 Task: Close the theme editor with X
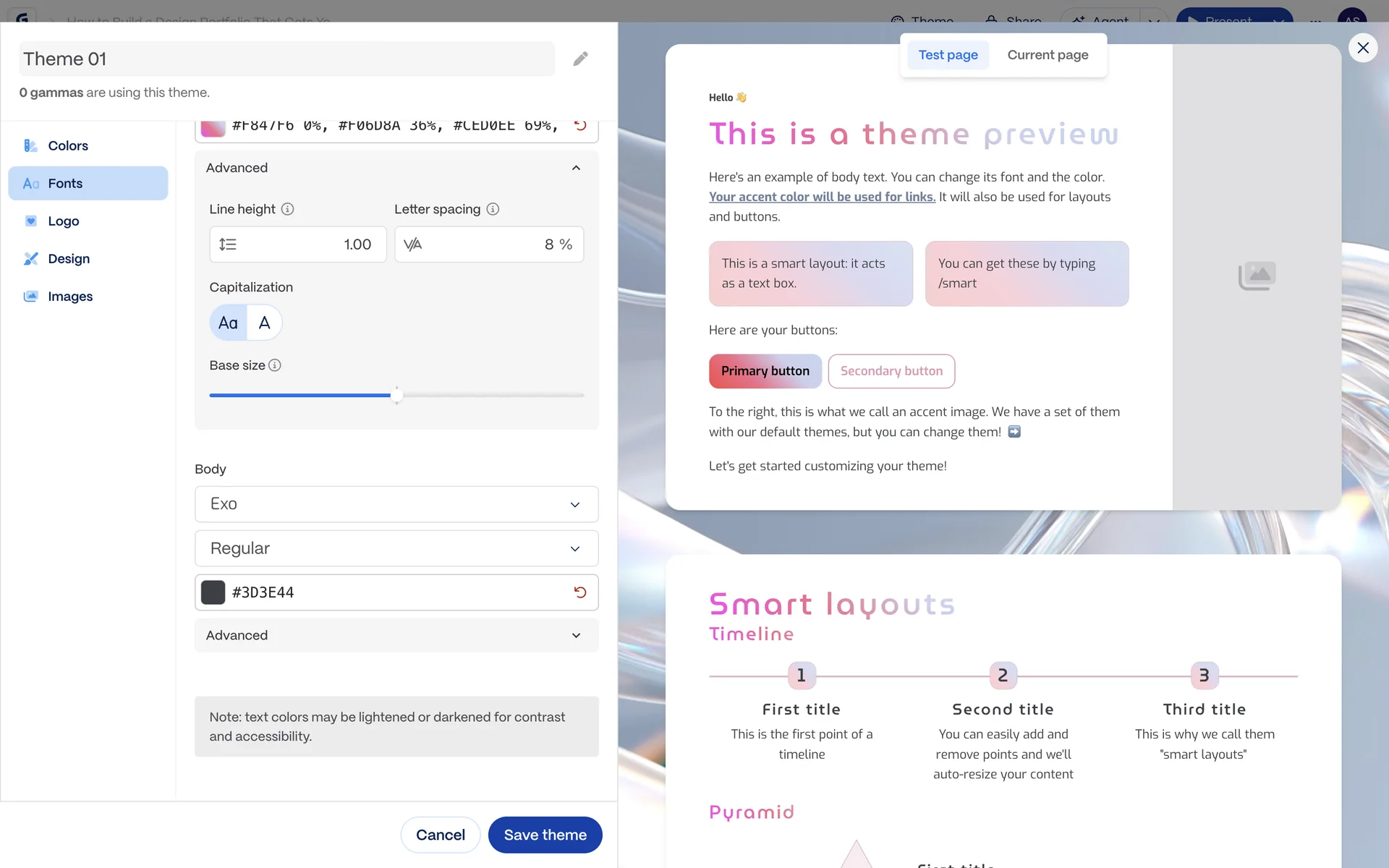(1363, 48)
